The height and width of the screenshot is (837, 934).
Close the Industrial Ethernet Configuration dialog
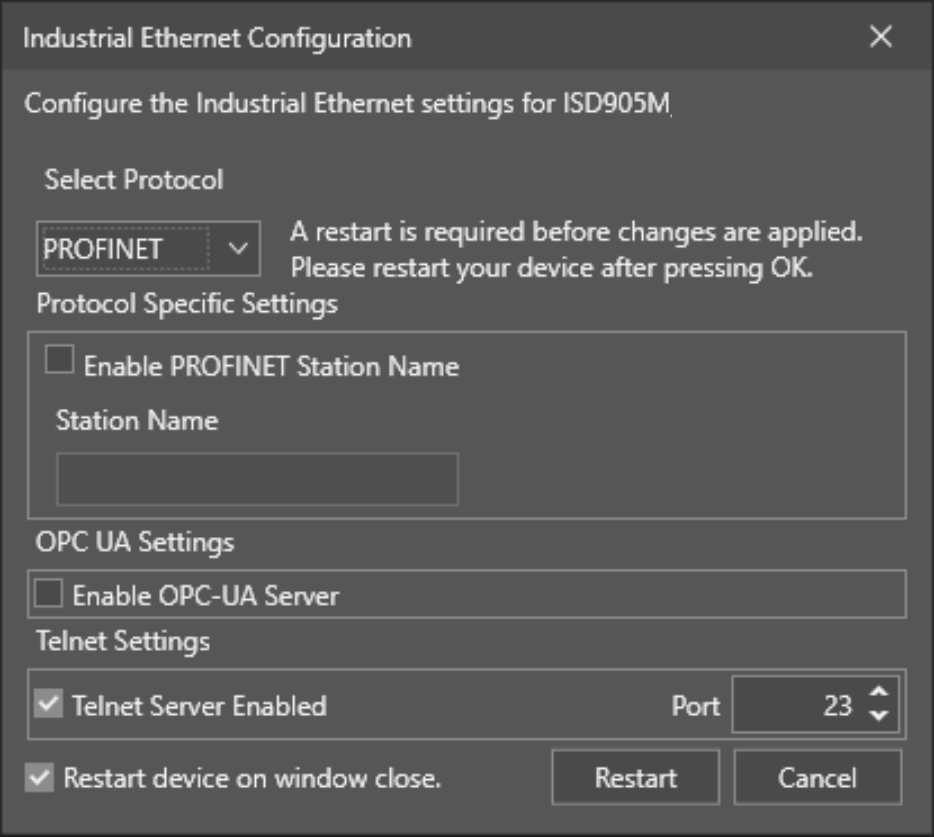[x=880, y=38]
